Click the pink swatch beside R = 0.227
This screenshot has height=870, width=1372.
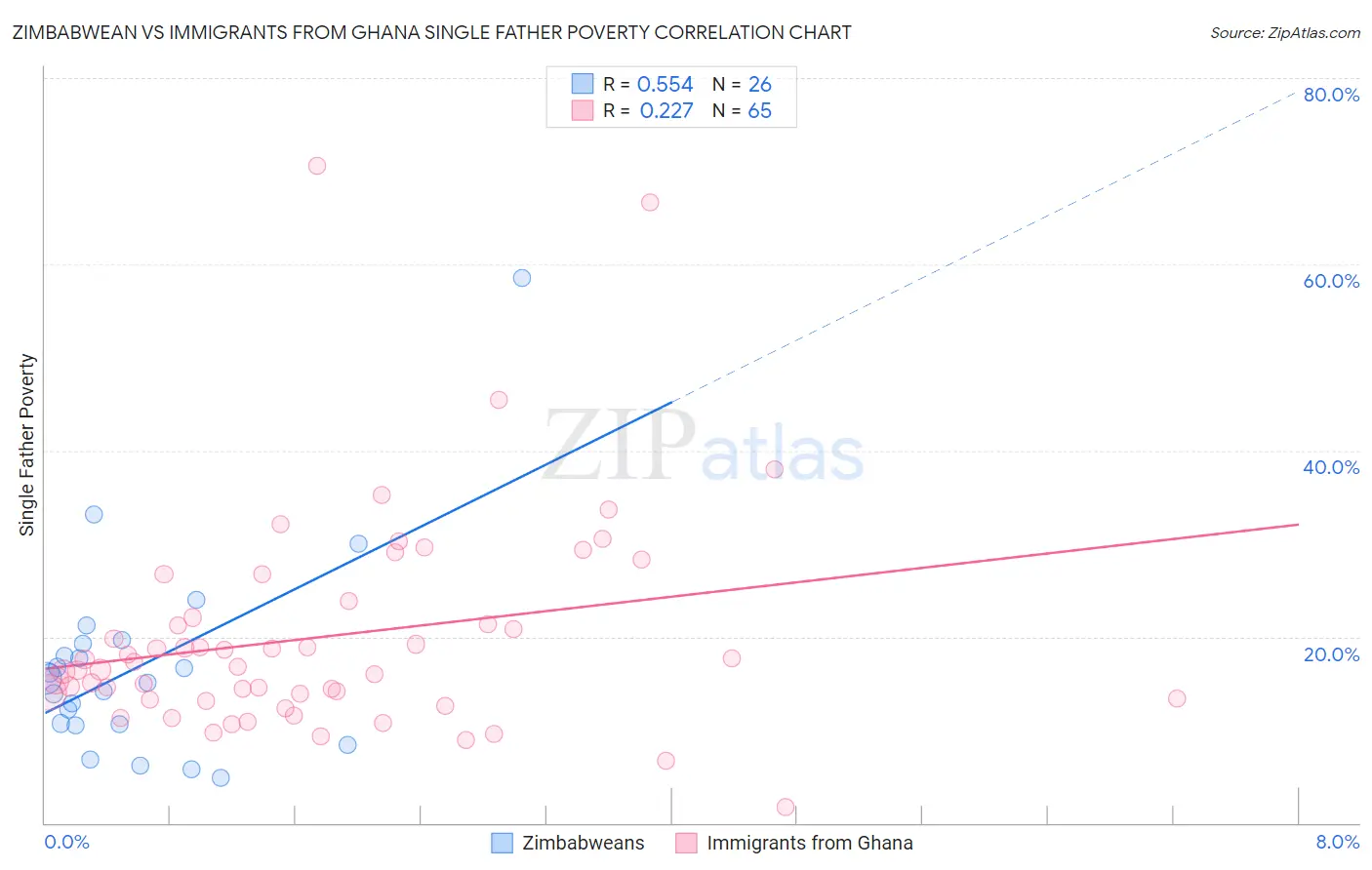583,110
